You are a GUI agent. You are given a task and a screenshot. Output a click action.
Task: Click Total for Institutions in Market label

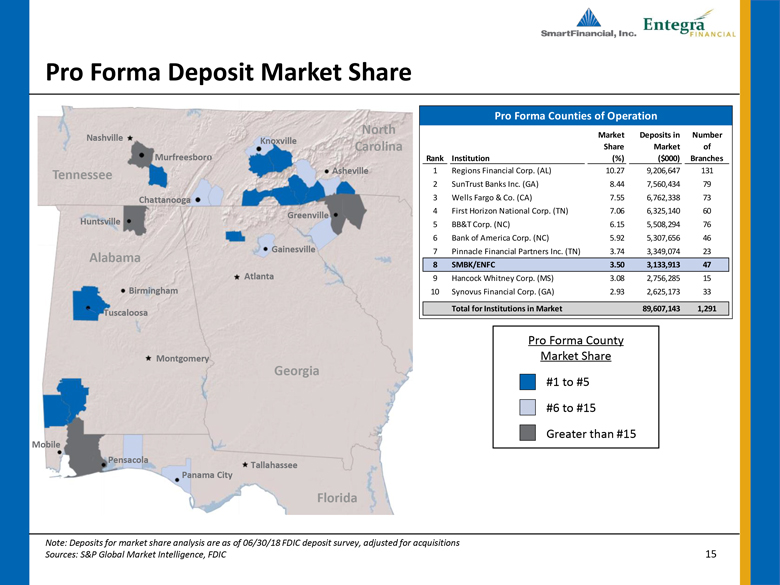(x=506, y=308)
